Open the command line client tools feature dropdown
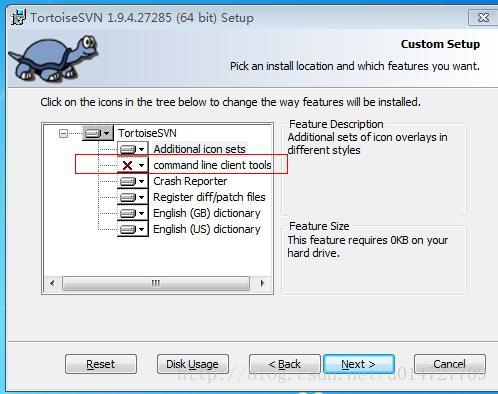 133,165
